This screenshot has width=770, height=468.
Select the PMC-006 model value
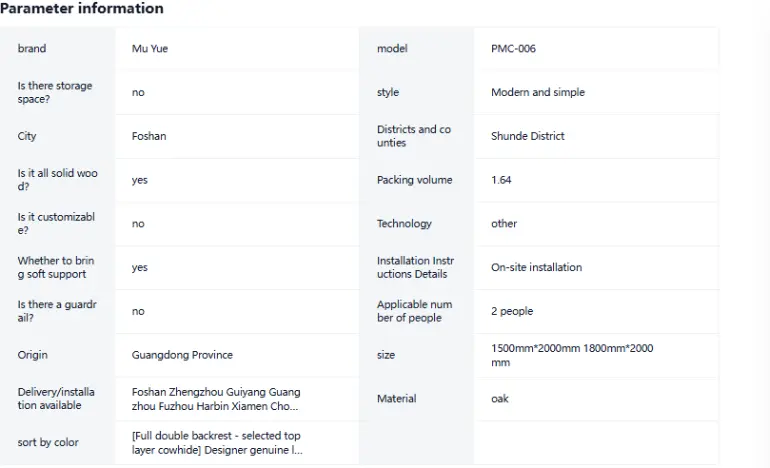(513, 49)
